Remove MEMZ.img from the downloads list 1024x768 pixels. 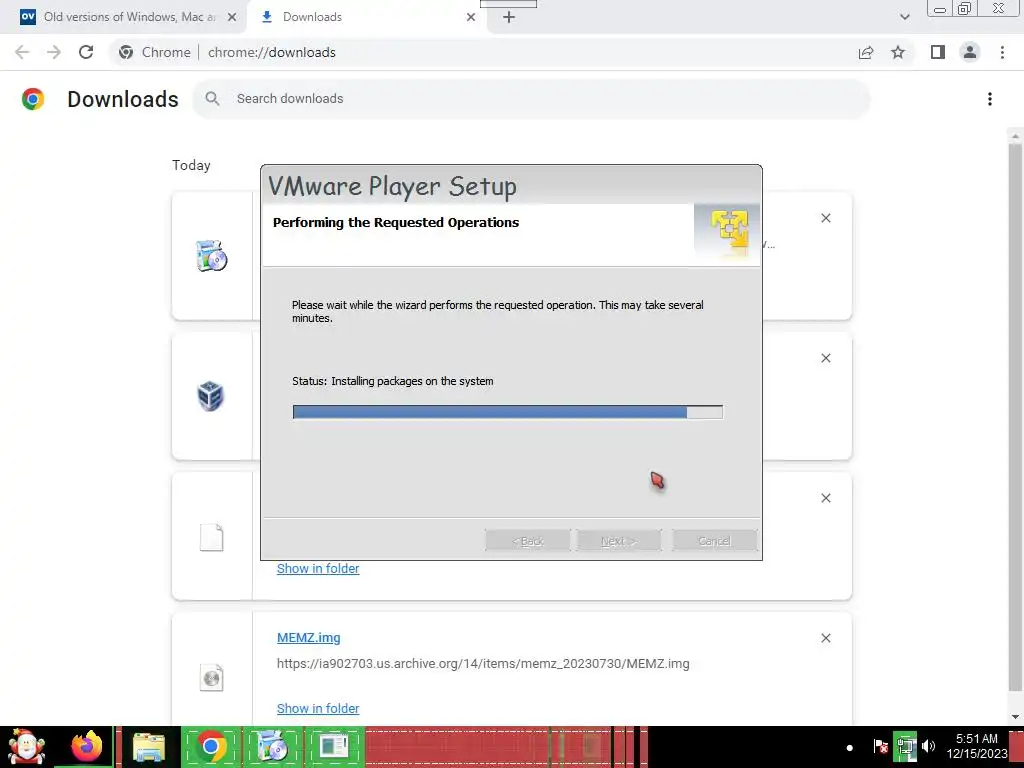click(825, 638)
